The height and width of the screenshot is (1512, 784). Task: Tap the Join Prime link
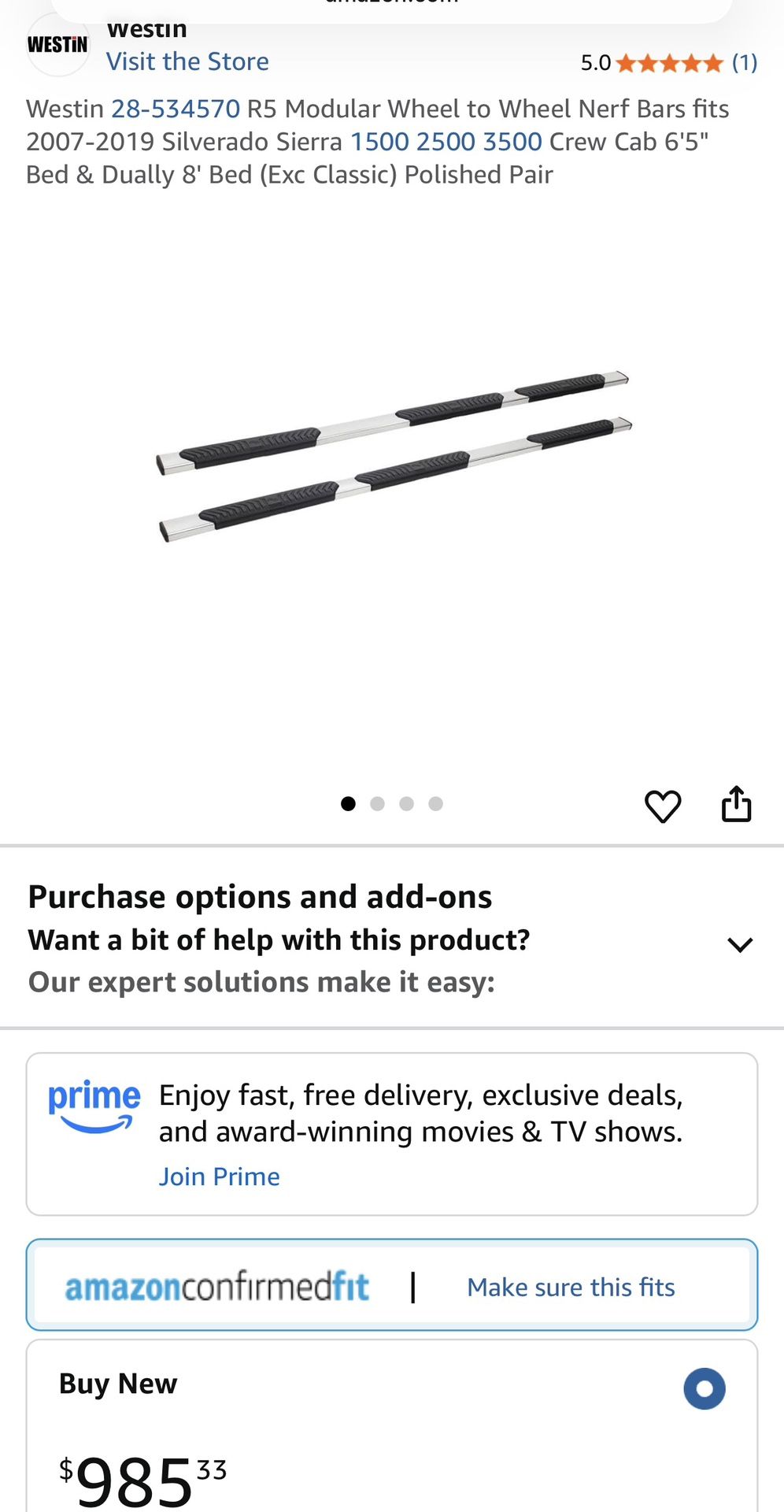[219, 1177]
